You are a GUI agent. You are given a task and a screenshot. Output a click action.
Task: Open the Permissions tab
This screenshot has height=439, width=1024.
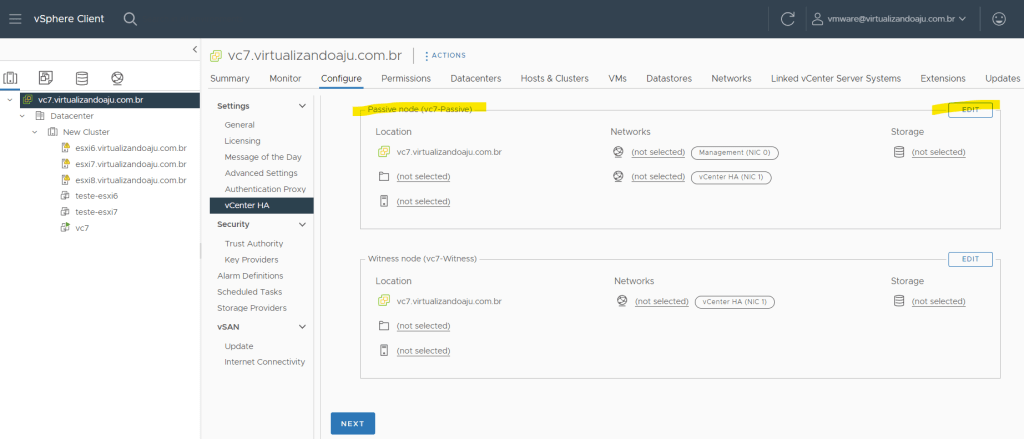click(406, 78)
